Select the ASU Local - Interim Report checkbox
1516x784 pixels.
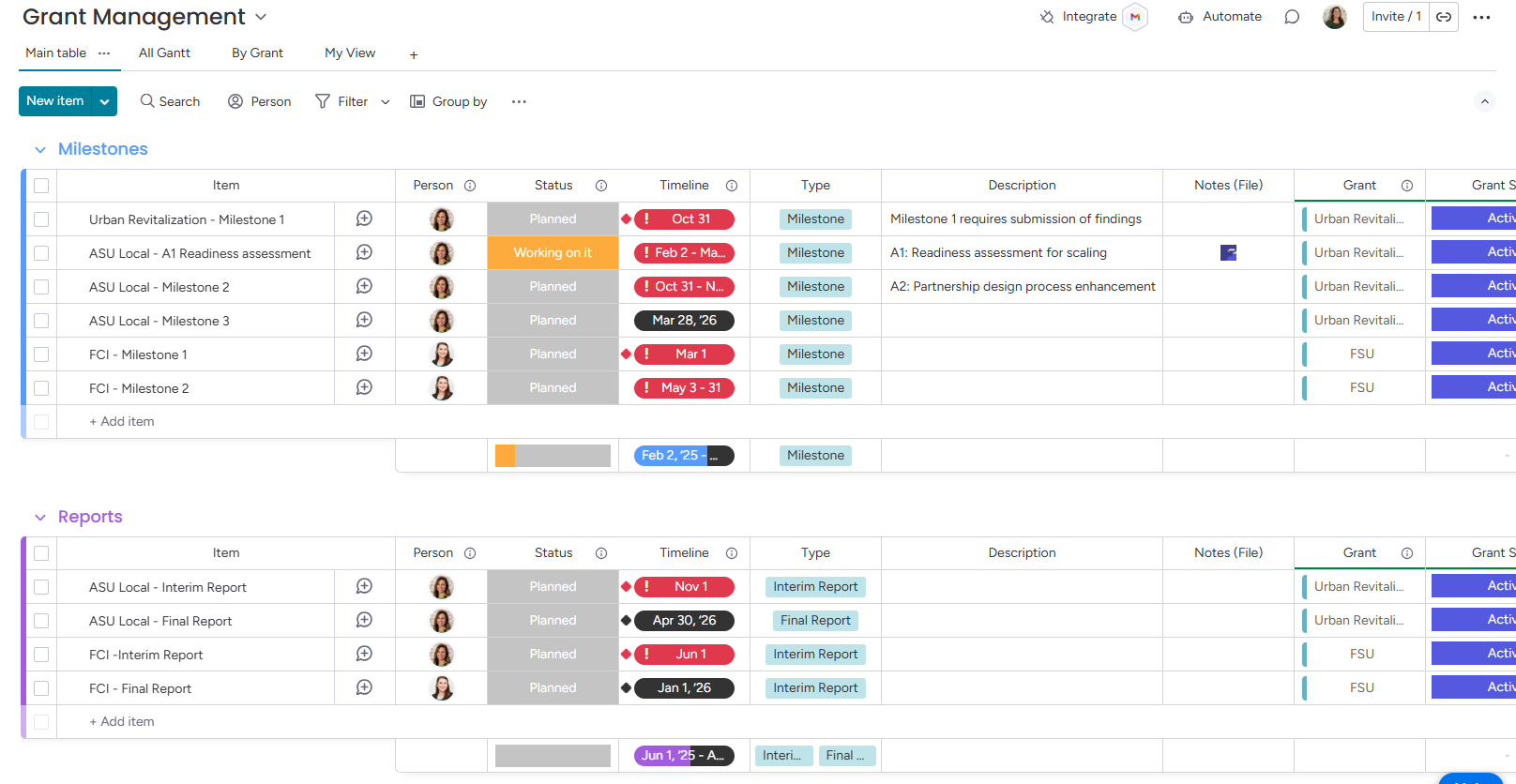pos(41,587)
